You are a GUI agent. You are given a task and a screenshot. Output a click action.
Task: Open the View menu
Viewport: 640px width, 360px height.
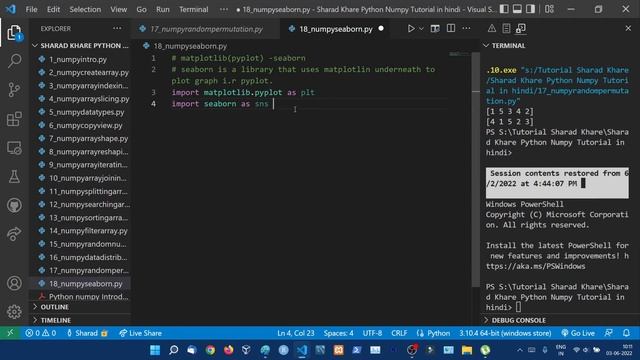[x=118, y=9]
